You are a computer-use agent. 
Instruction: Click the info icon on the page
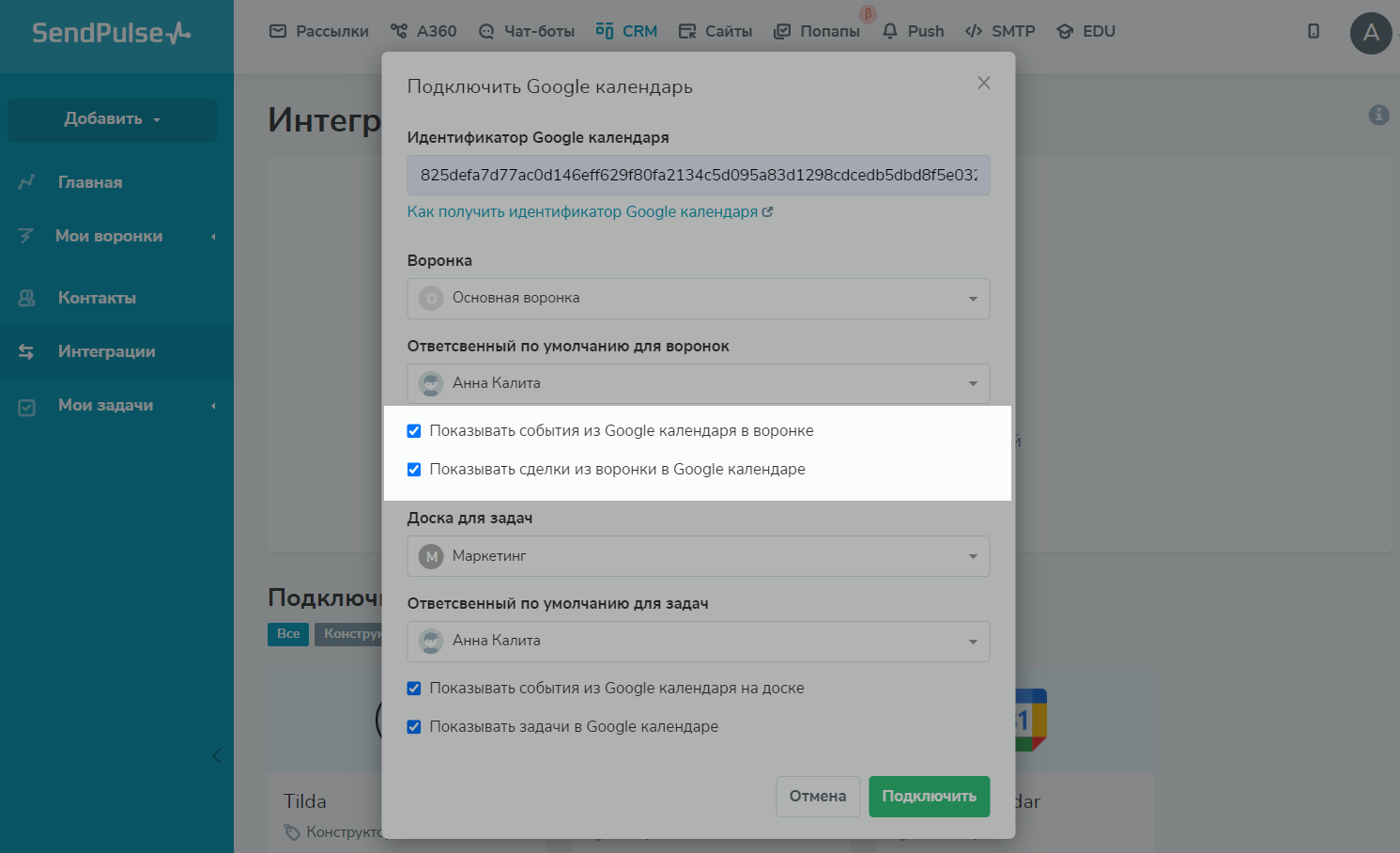(1378, 116)
